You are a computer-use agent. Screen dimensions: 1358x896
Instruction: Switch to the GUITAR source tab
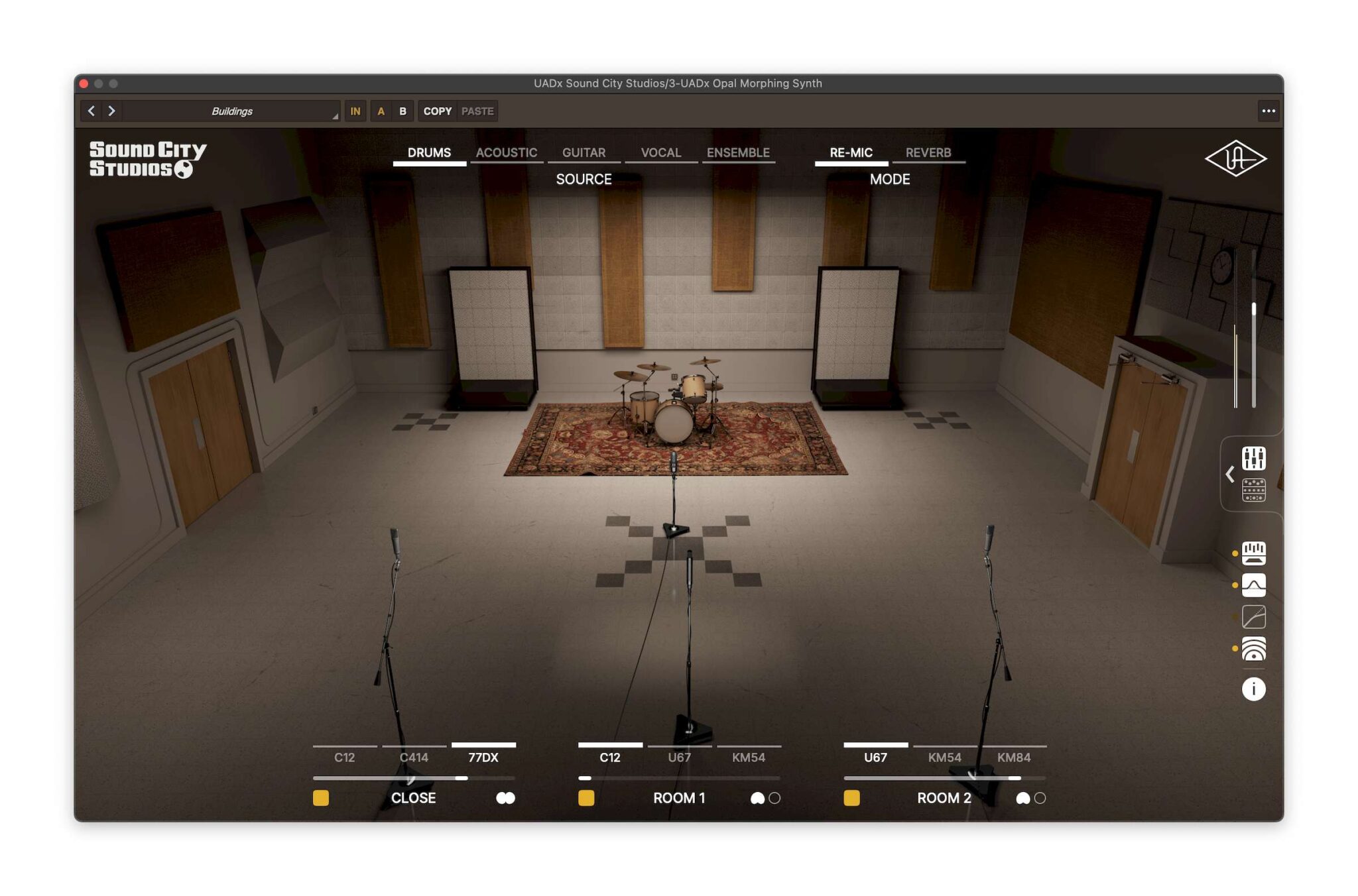coord(583,152)
